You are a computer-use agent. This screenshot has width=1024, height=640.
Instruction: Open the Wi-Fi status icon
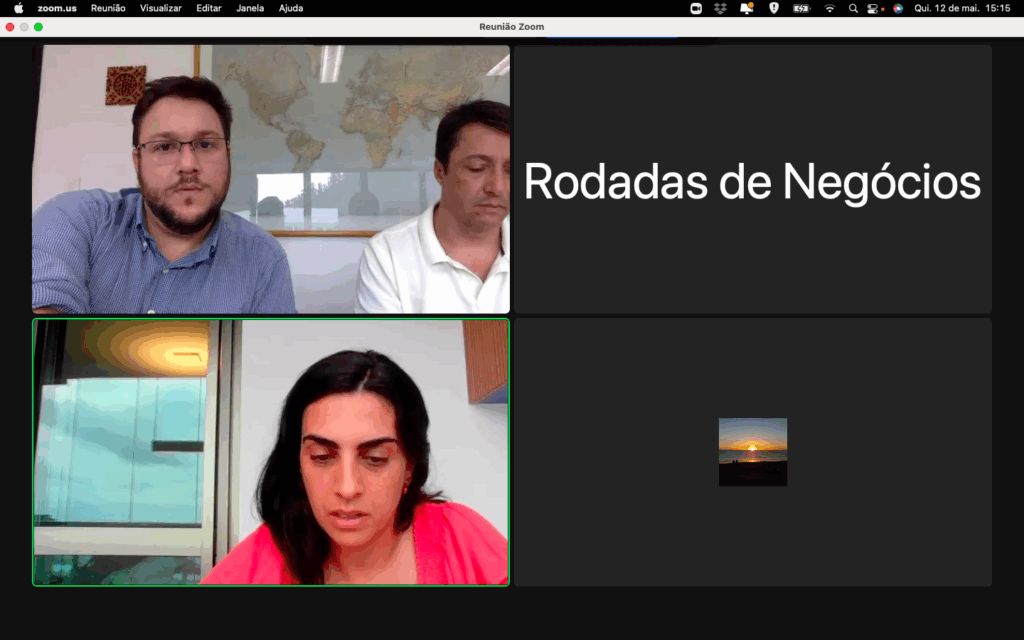(829, 8)
